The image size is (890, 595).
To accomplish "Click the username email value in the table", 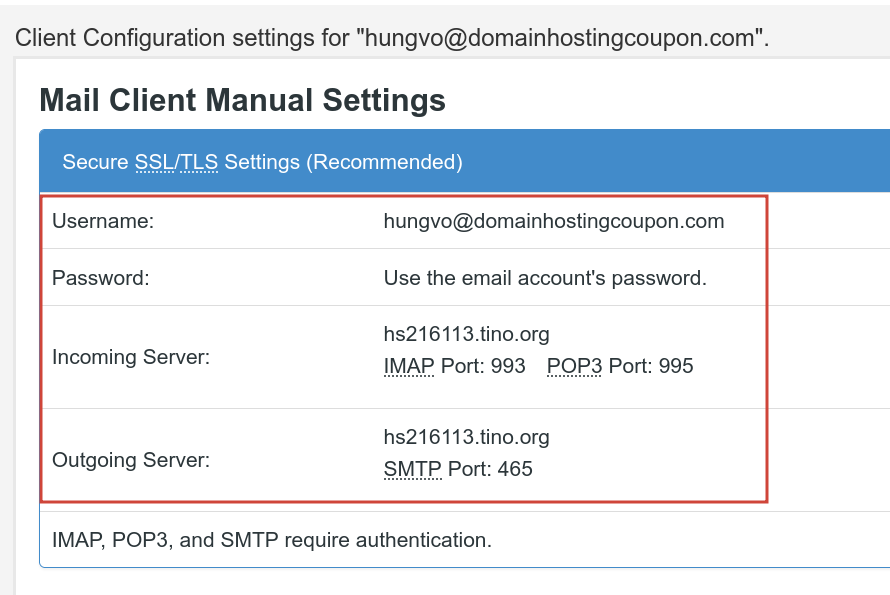I will [x=553, y=221].
